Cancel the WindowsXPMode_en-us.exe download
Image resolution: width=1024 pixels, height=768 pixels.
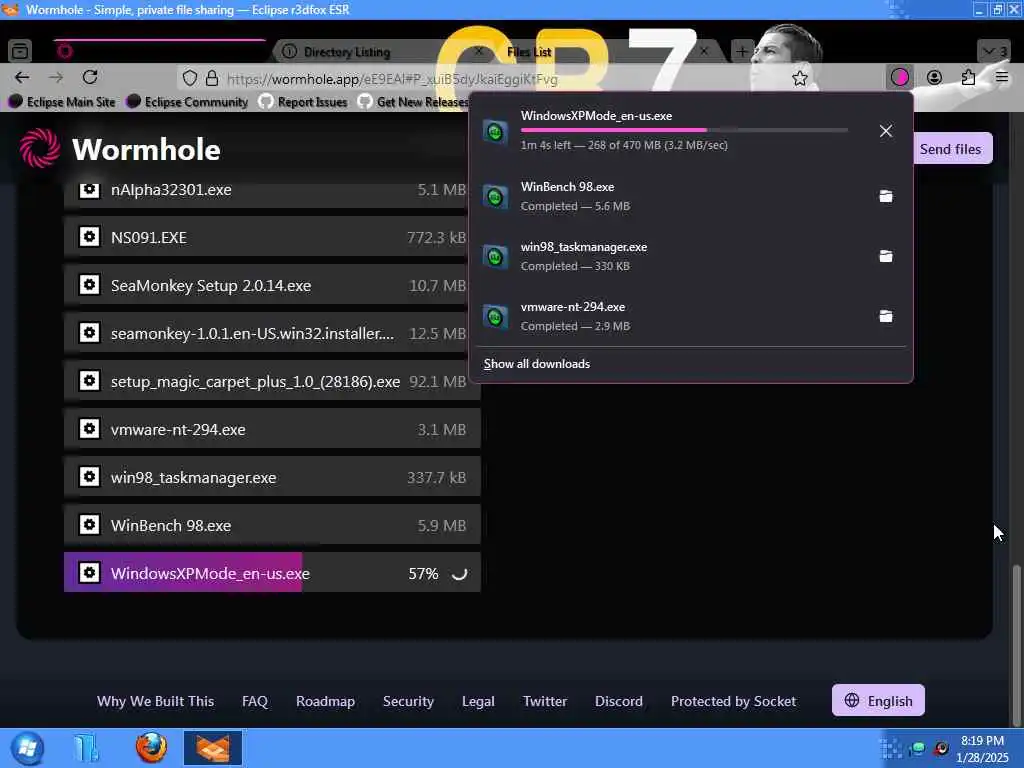tap(886, 131)
